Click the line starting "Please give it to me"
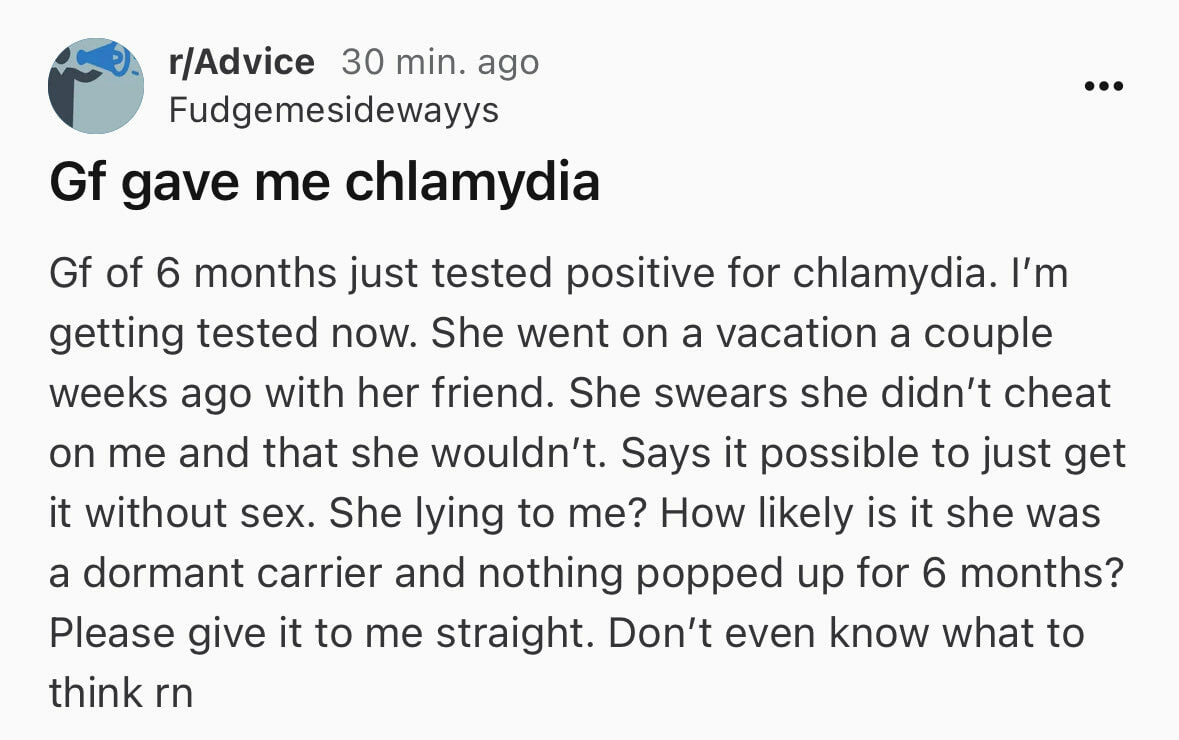The height and width of the screenshot is (740, 1179). click(x=566, y=634)
